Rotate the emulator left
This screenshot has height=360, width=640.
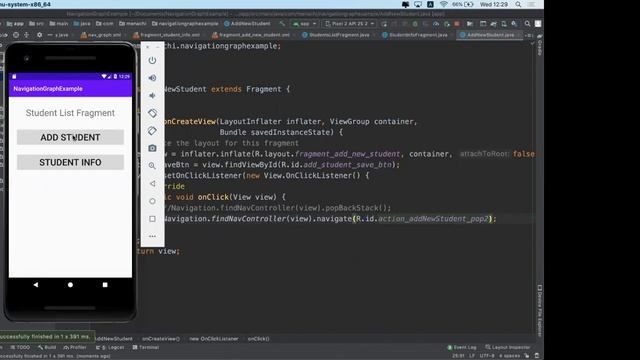[152, 113]
